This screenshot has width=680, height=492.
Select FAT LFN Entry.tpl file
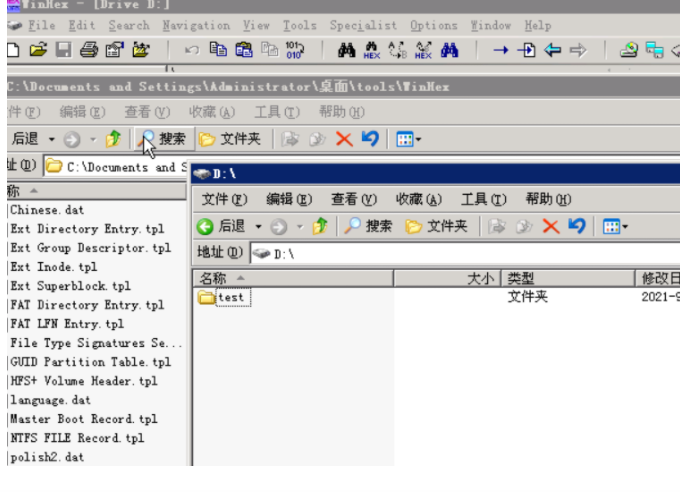coord(67,324)
